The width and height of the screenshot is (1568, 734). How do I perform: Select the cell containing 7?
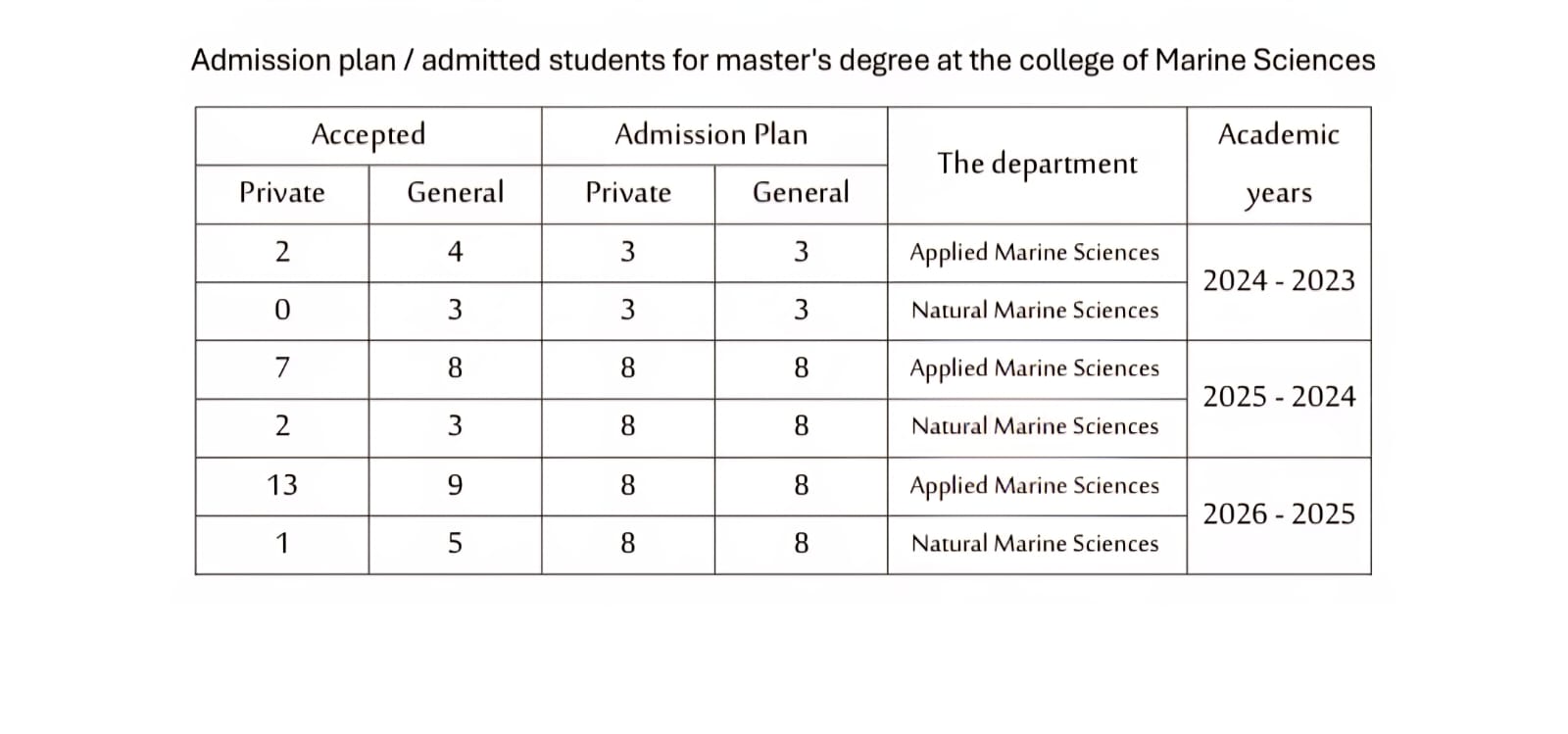282,368
